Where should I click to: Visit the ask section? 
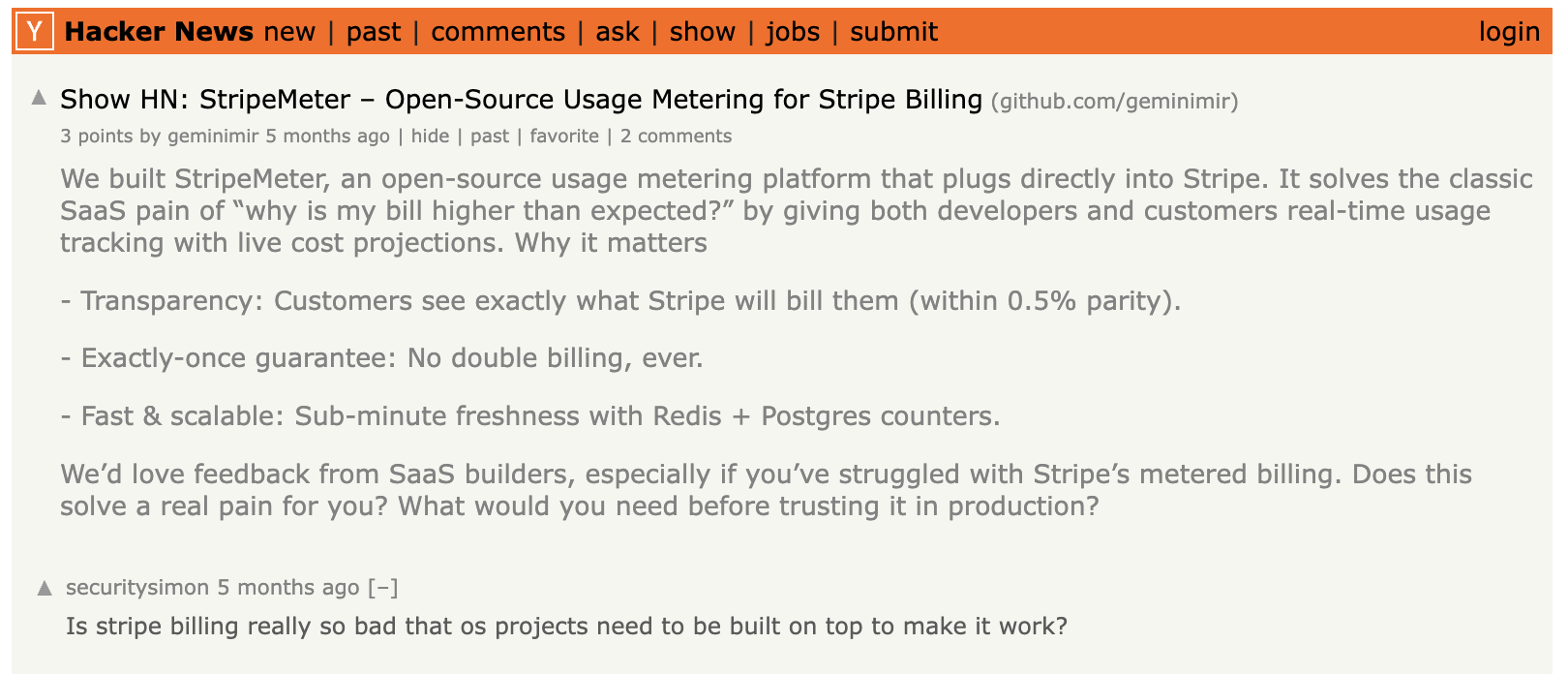pos(617,31)
